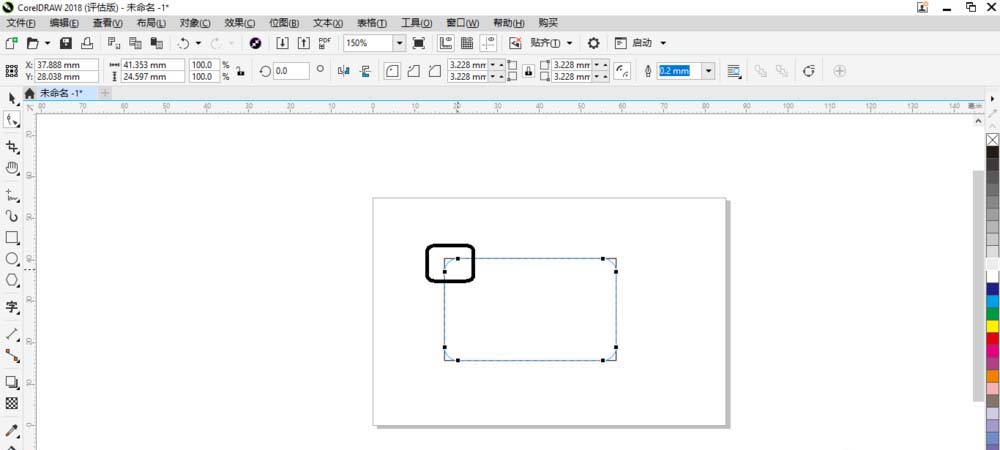Choose the scalloped corner style
1000x450 pixels.
coord(414,71)
